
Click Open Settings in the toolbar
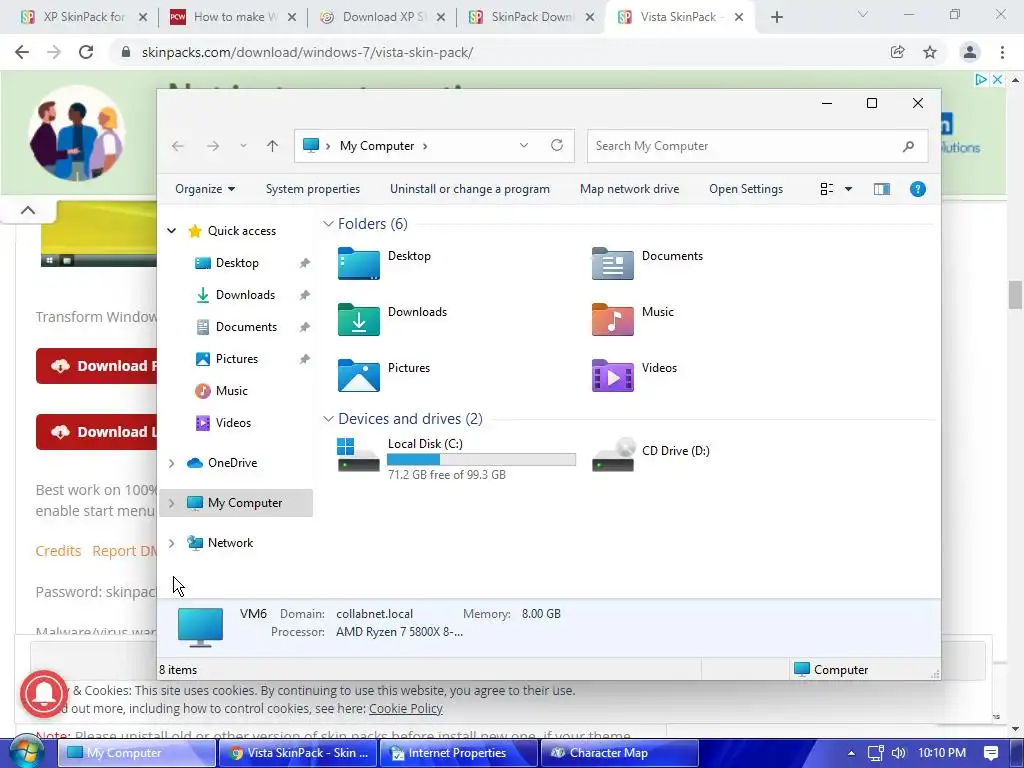point(746,189)
